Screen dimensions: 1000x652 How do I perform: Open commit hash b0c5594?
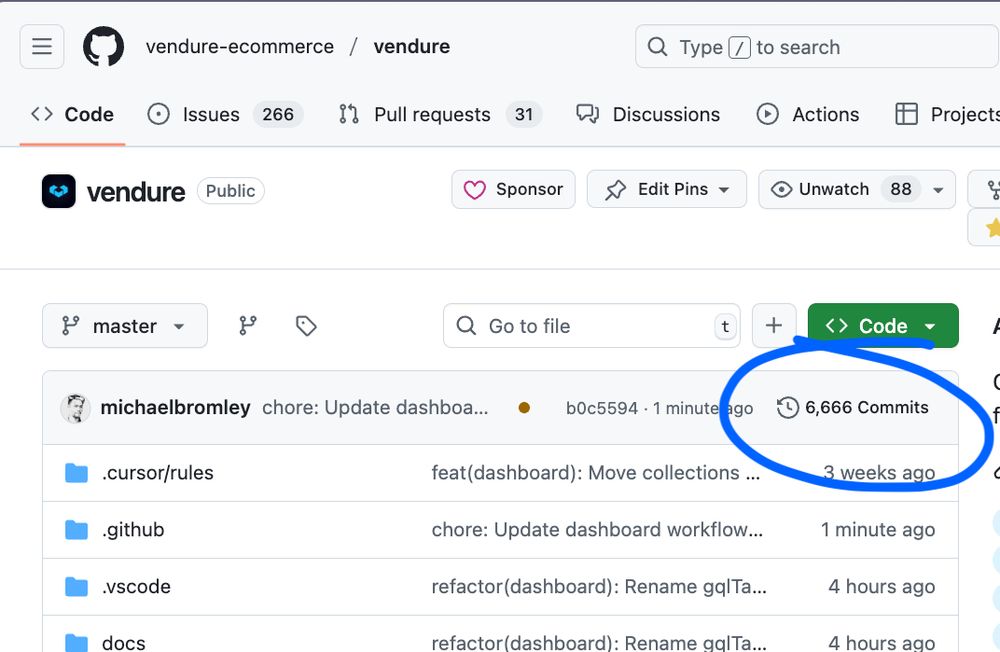tap(601, 408)
